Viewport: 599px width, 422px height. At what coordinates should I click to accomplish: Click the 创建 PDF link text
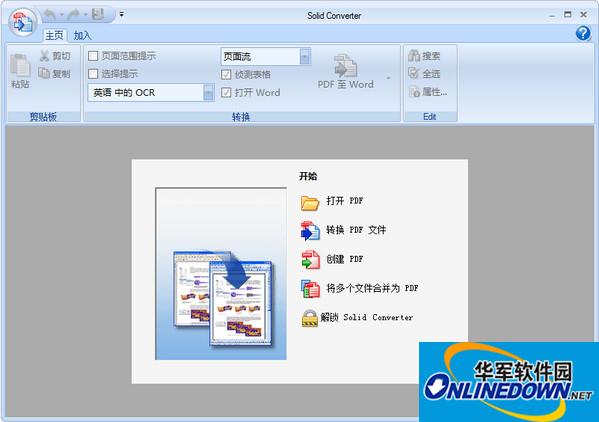click(345, 259)
